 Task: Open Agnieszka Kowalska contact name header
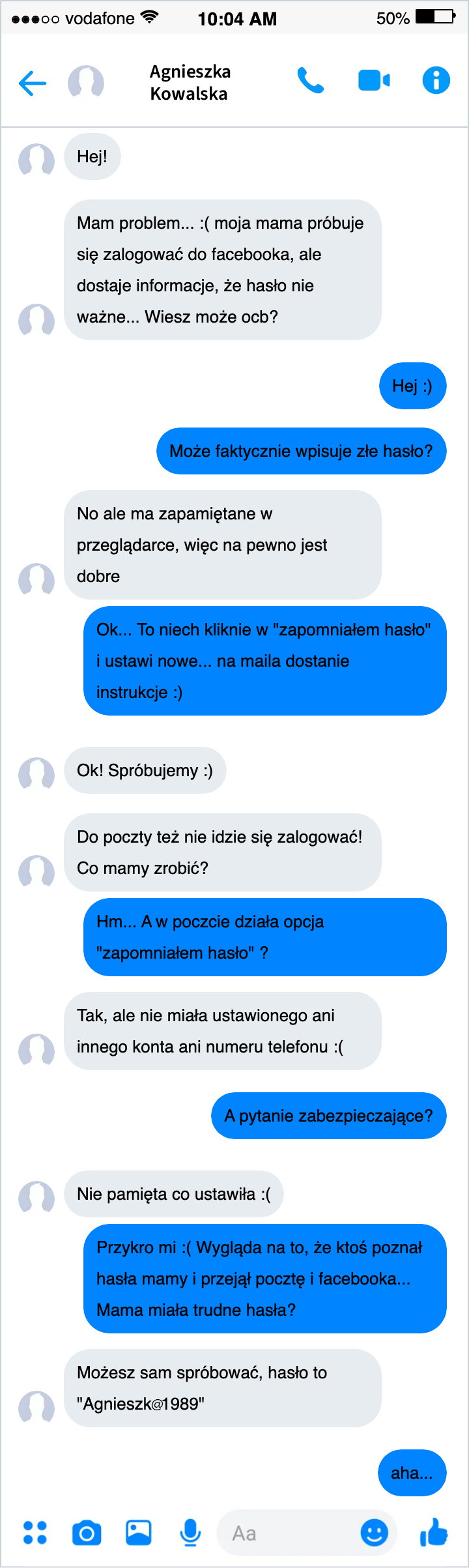tap(190, 83)
